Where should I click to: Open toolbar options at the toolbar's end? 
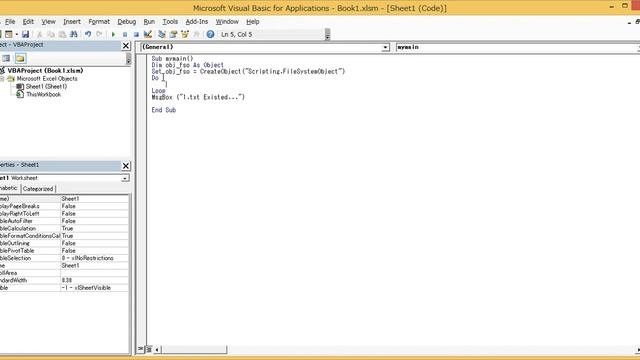pyautogui.click(x=327, y=35)
